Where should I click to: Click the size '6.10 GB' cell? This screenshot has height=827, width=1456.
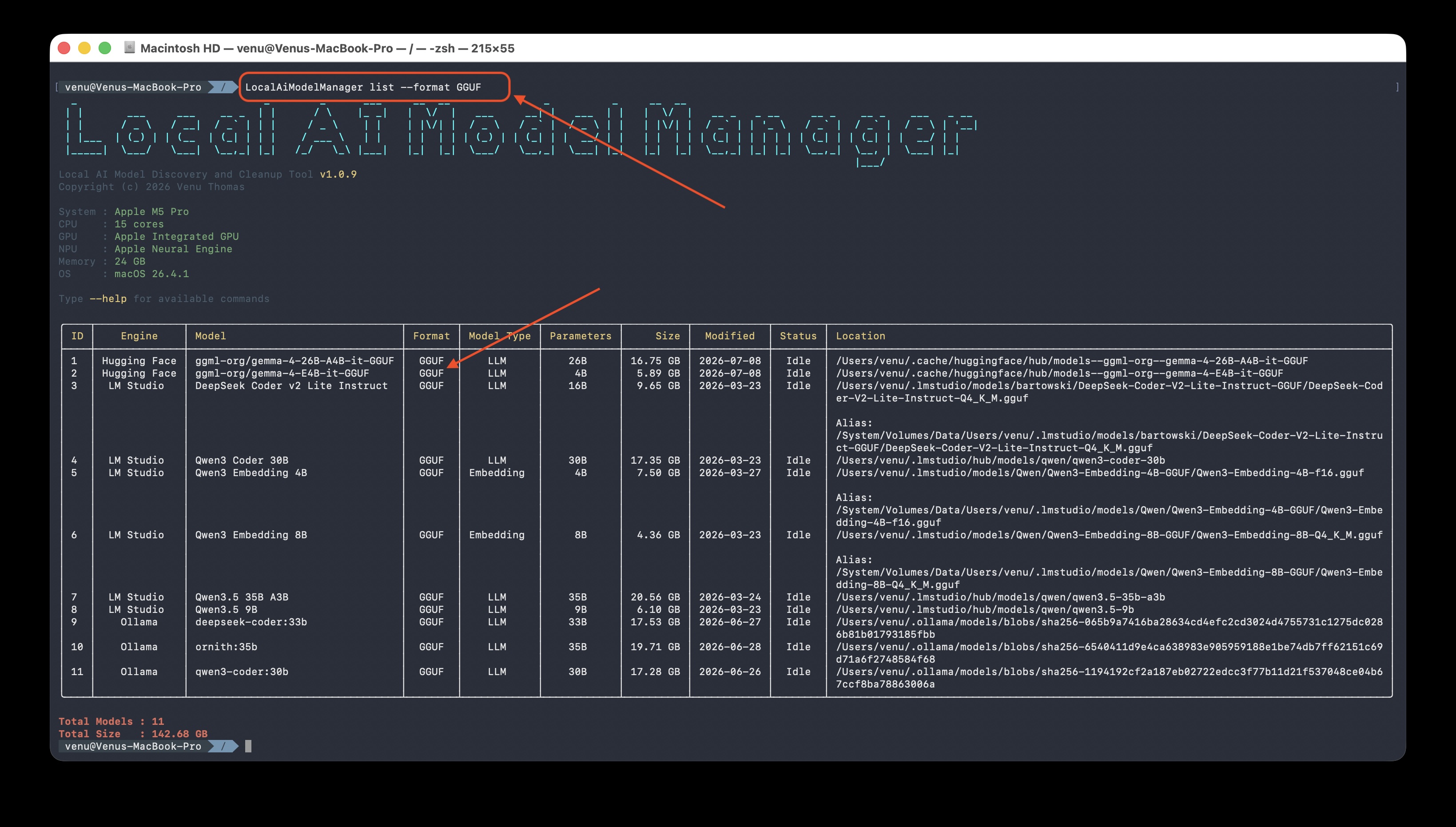(x=658, y=609)
